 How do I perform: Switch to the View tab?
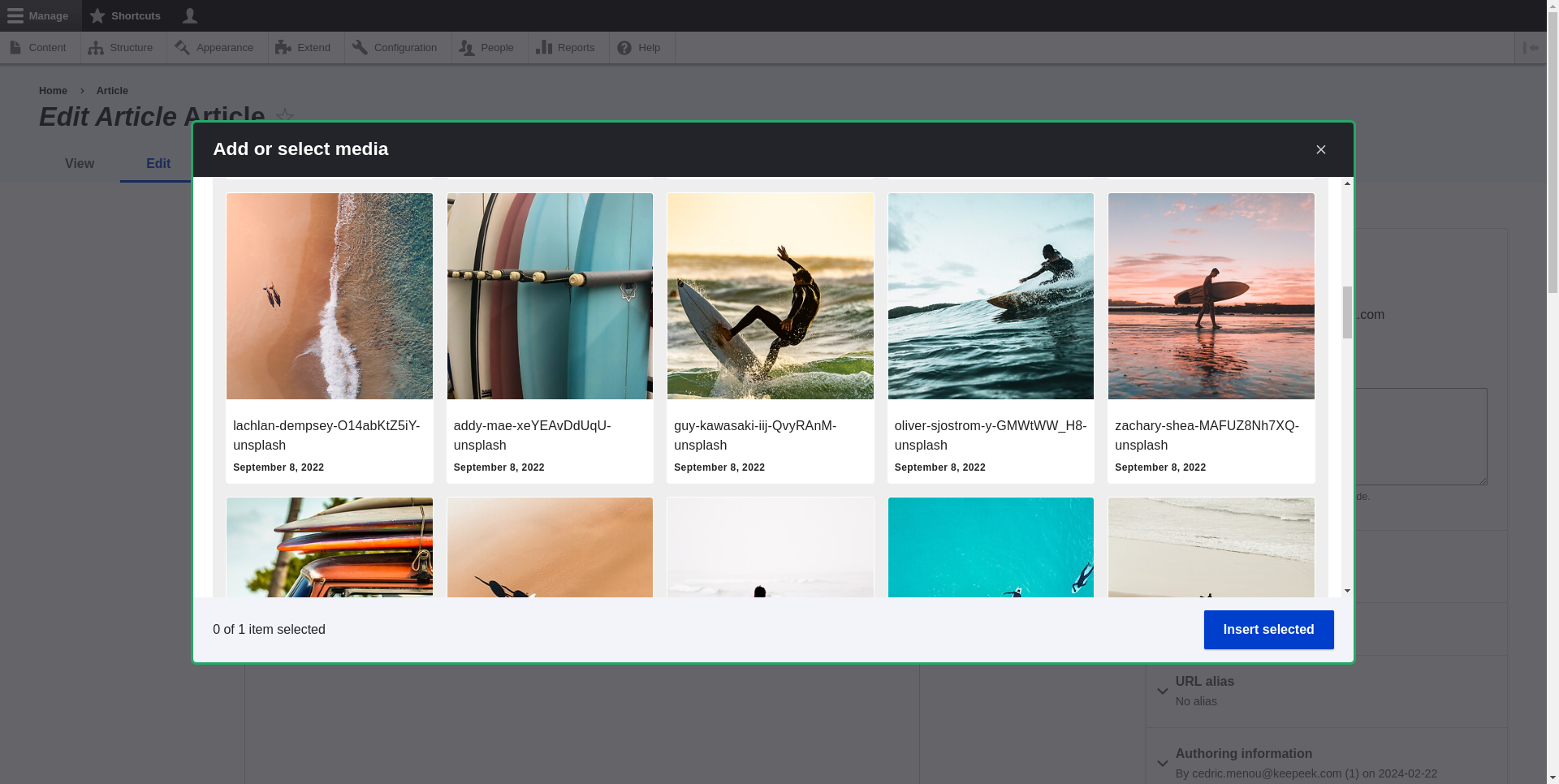(80, 164)
